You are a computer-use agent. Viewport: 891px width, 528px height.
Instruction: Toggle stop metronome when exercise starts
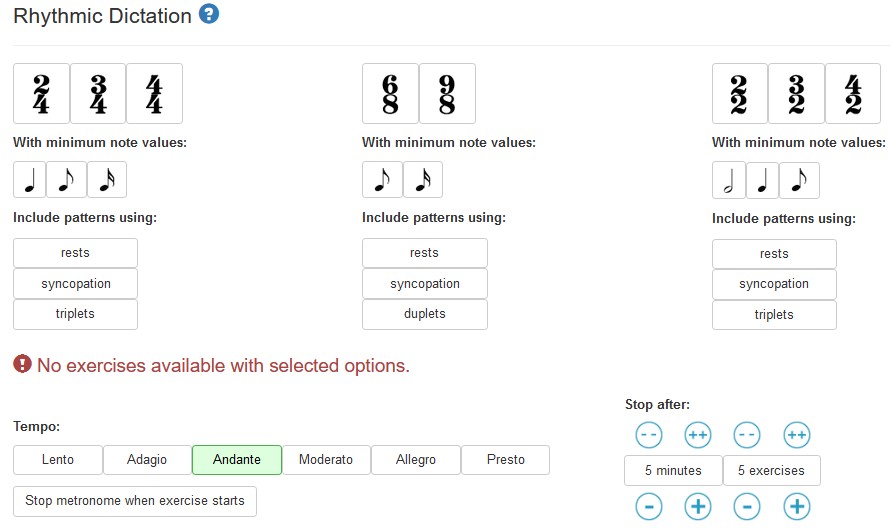coord(135,501)
